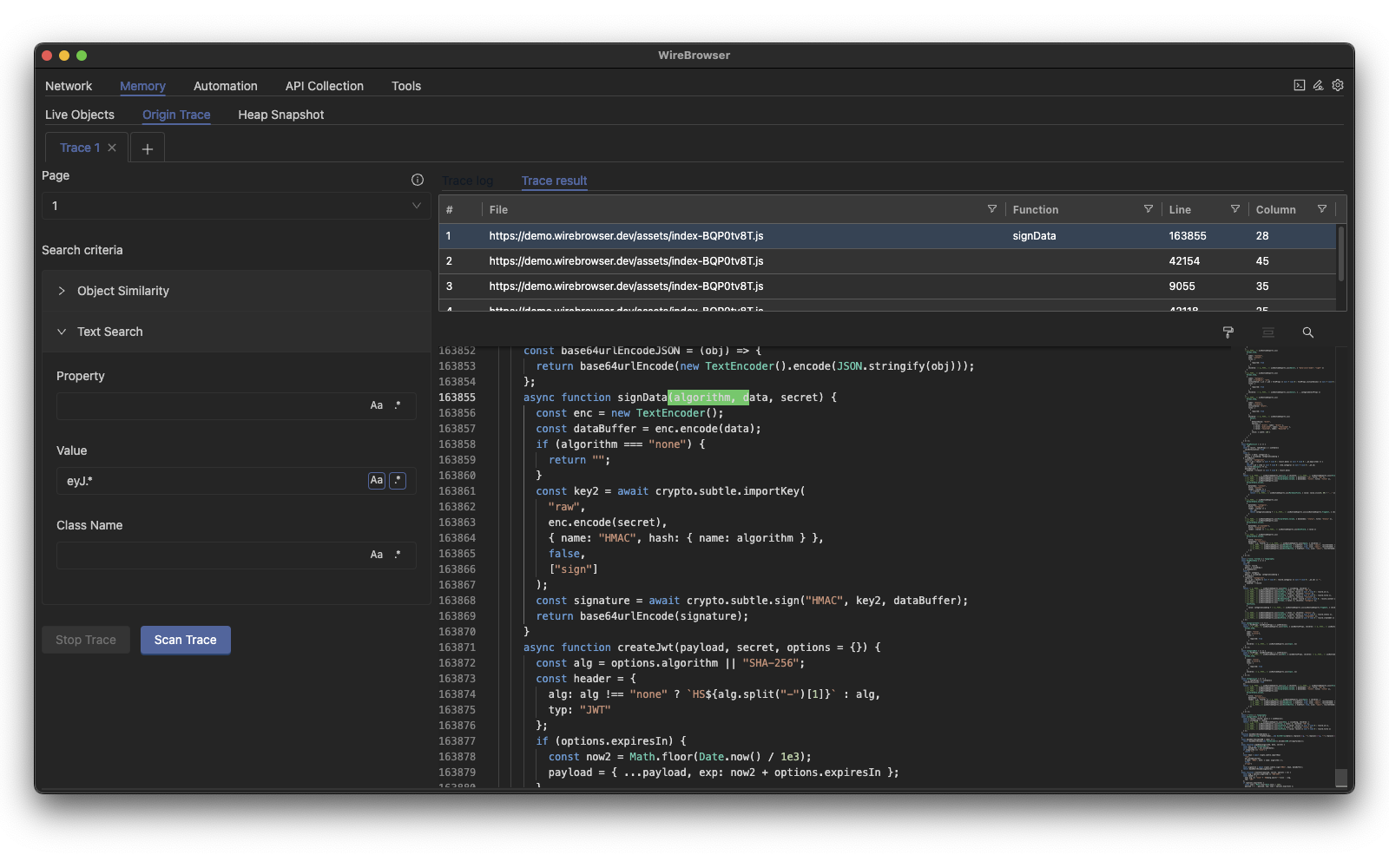Switch to the Heap Snapshot tab

[280, 115]
